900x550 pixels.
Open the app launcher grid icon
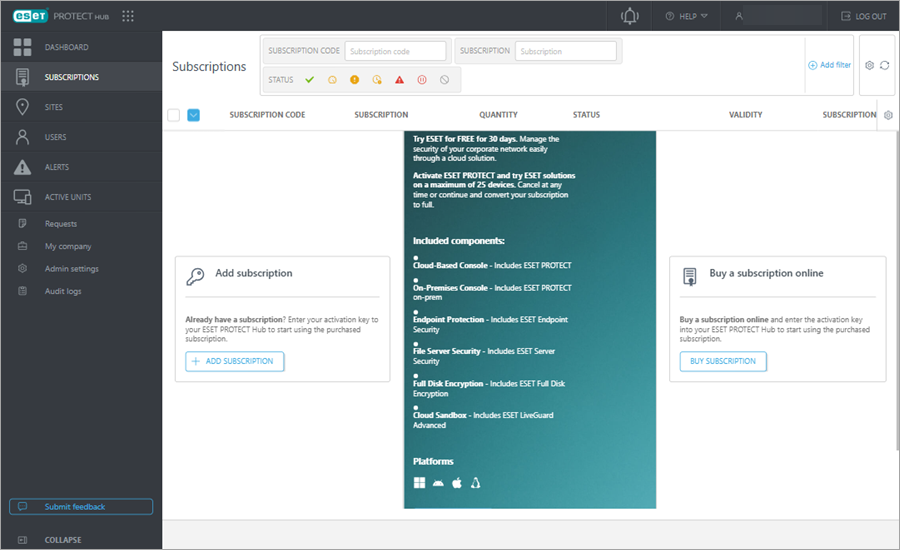point(127,16)
